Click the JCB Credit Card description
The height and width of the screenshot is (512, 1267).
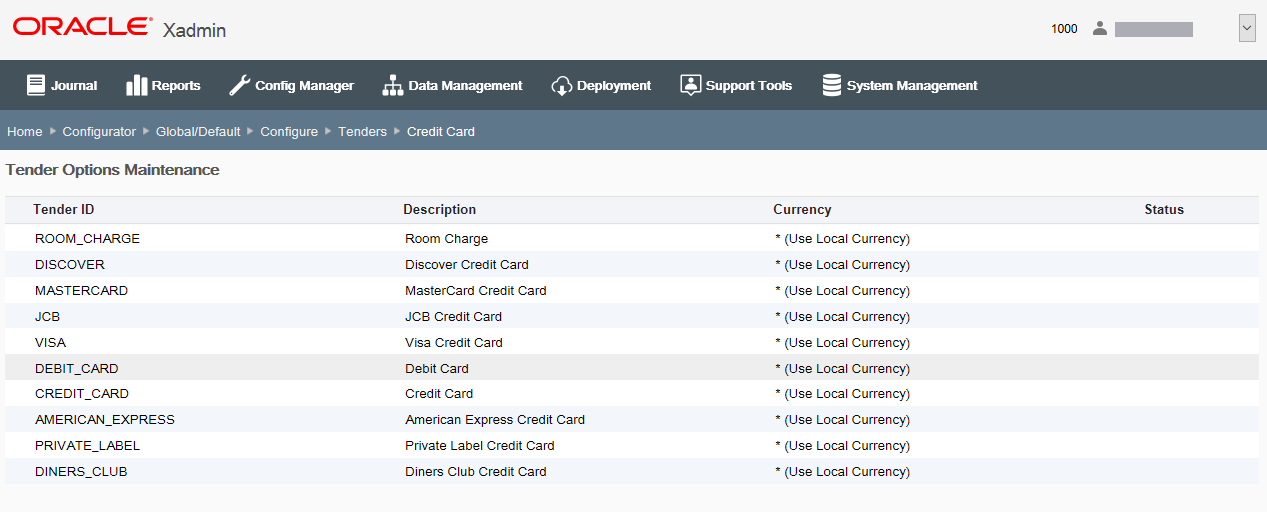coord(454,316)
